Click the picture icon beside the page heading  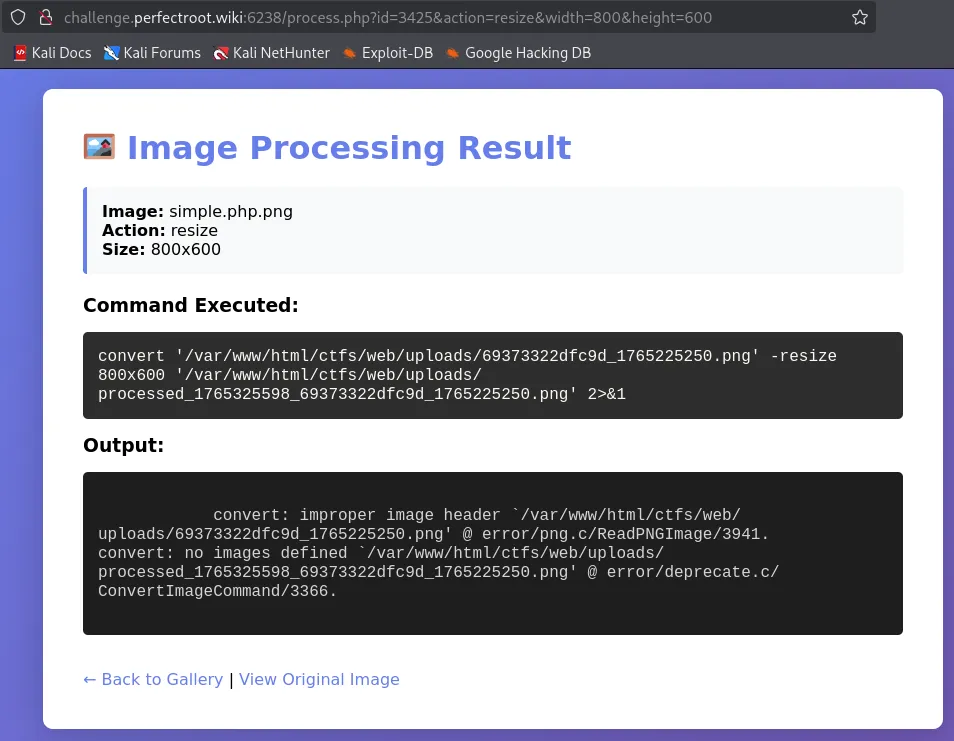pos(99,148)
